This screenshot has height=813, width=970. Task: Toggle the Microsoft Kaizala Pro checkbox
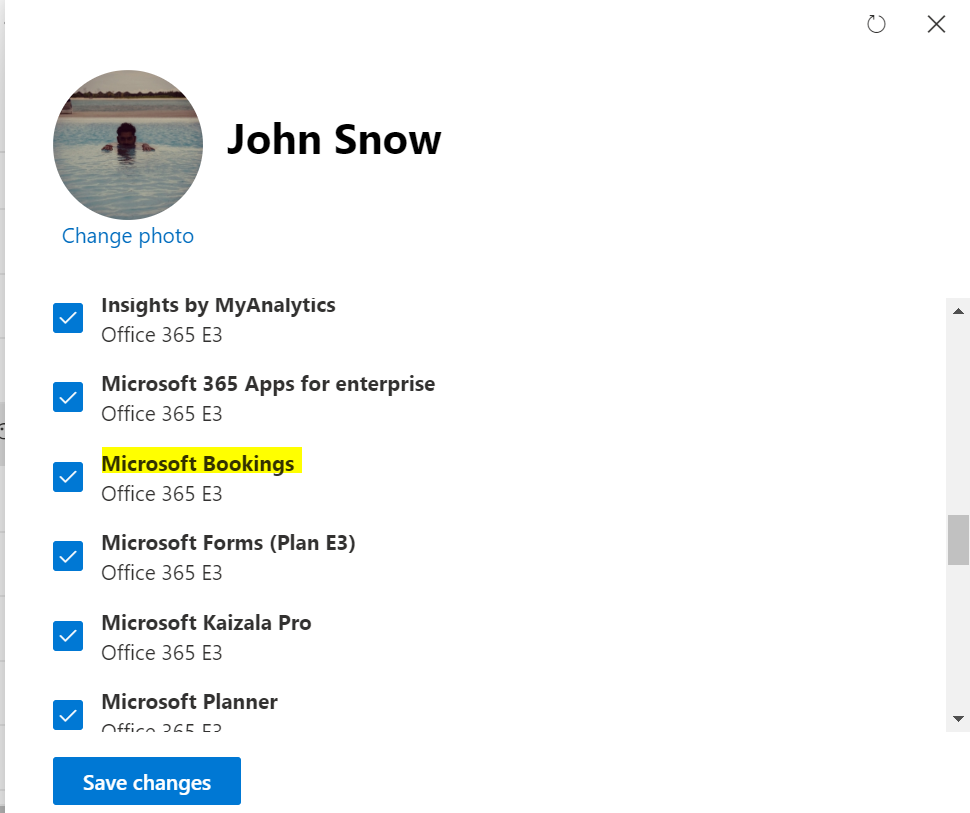[68, 636]
